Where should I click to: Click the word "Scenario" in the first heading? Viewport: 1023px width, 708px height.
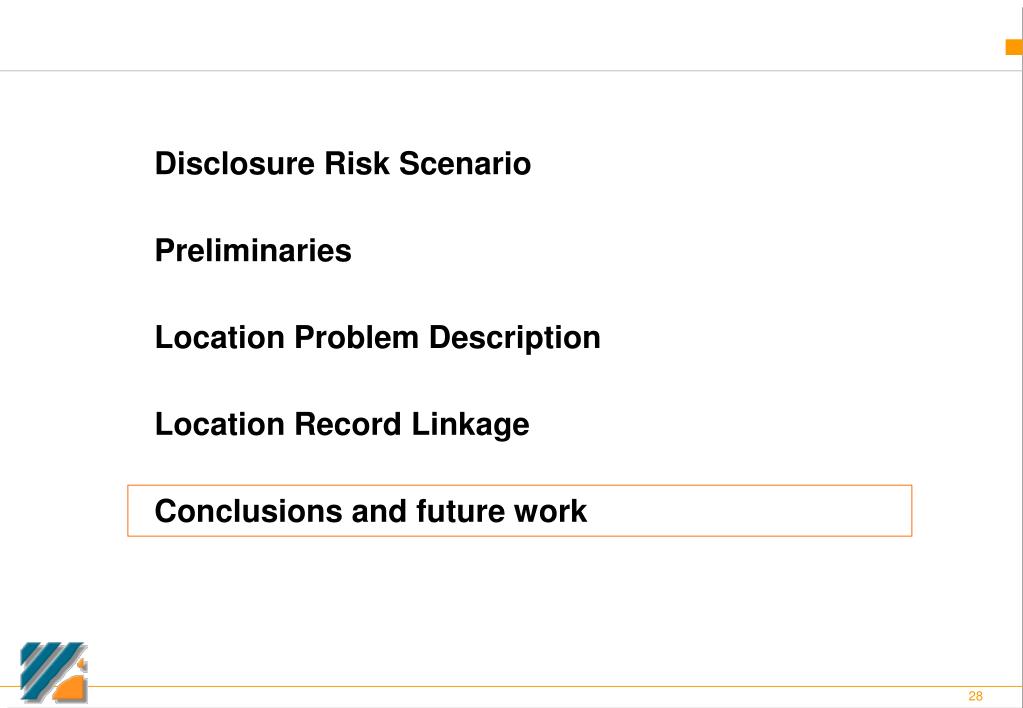[x=465, y=163]
